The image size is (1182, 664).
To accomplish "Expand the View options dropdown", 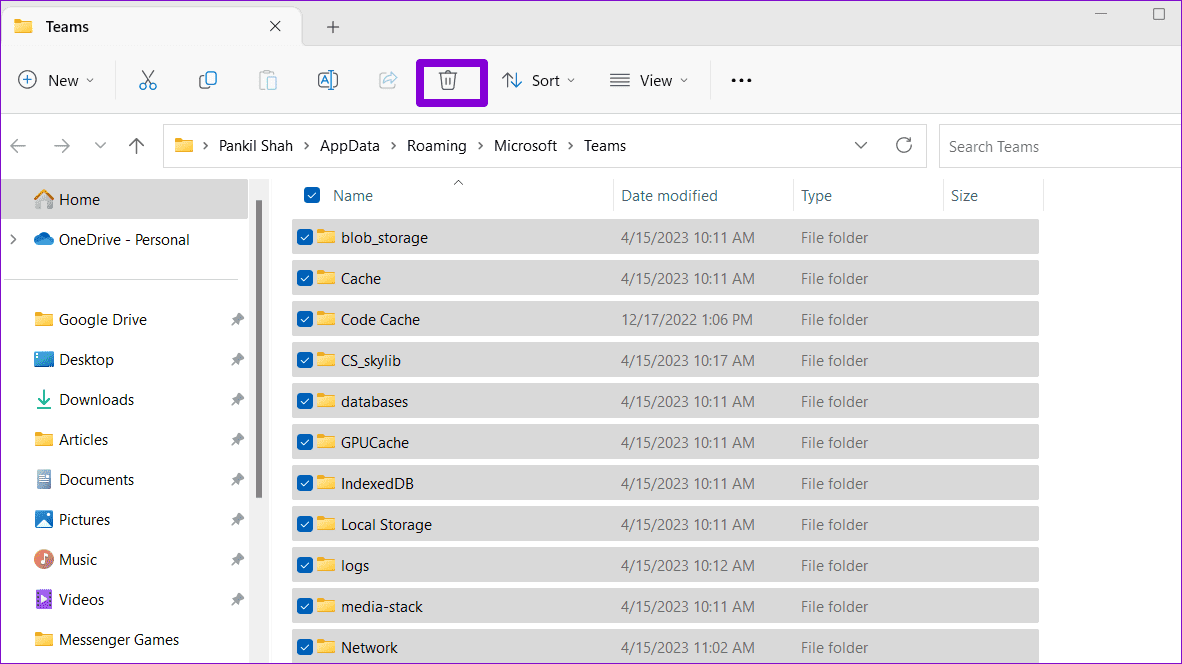I will tap(649, 81).
